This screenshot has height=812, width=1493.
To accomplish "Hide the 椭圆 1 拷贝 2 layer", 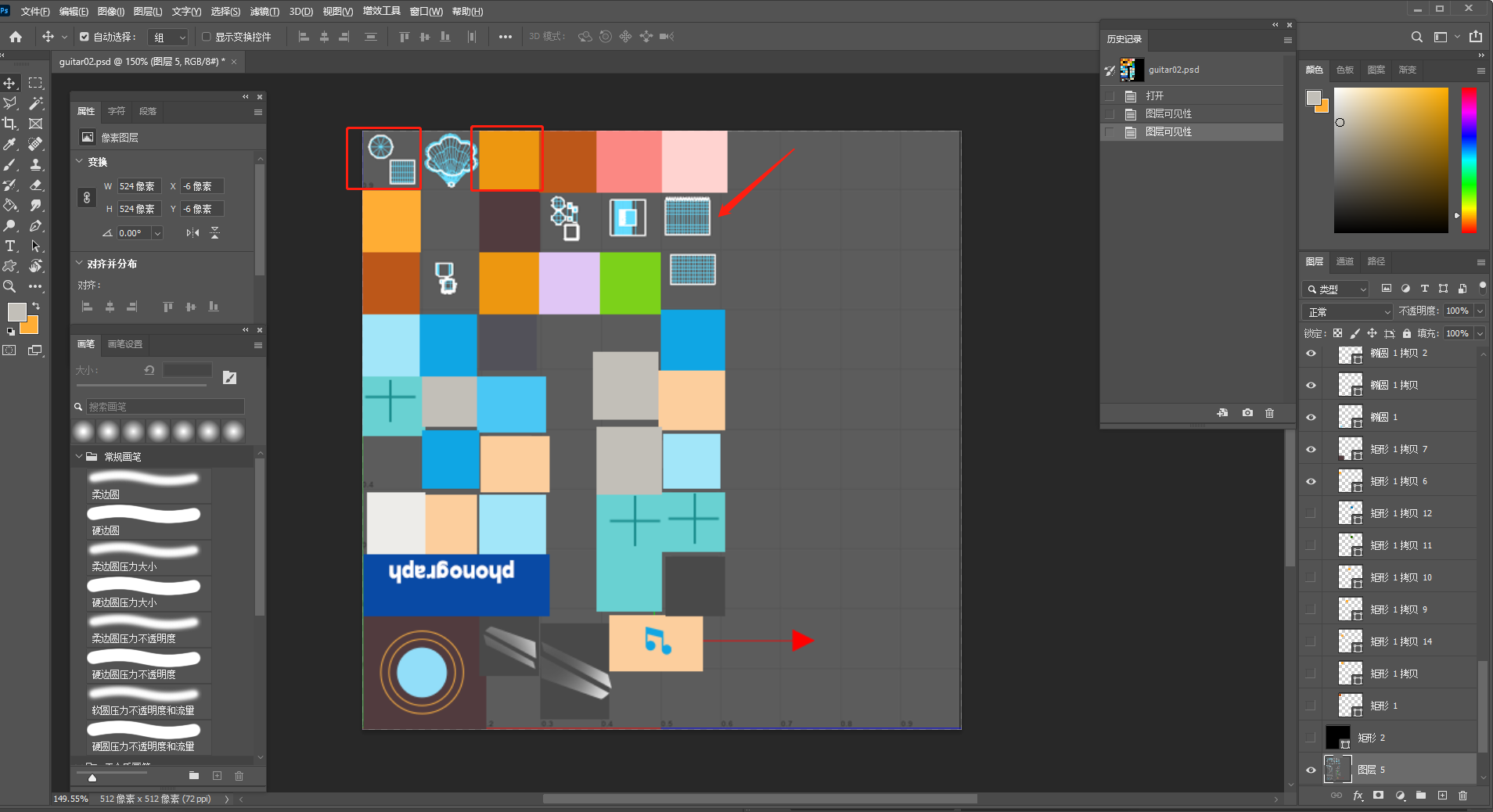I will [1311, 354].
